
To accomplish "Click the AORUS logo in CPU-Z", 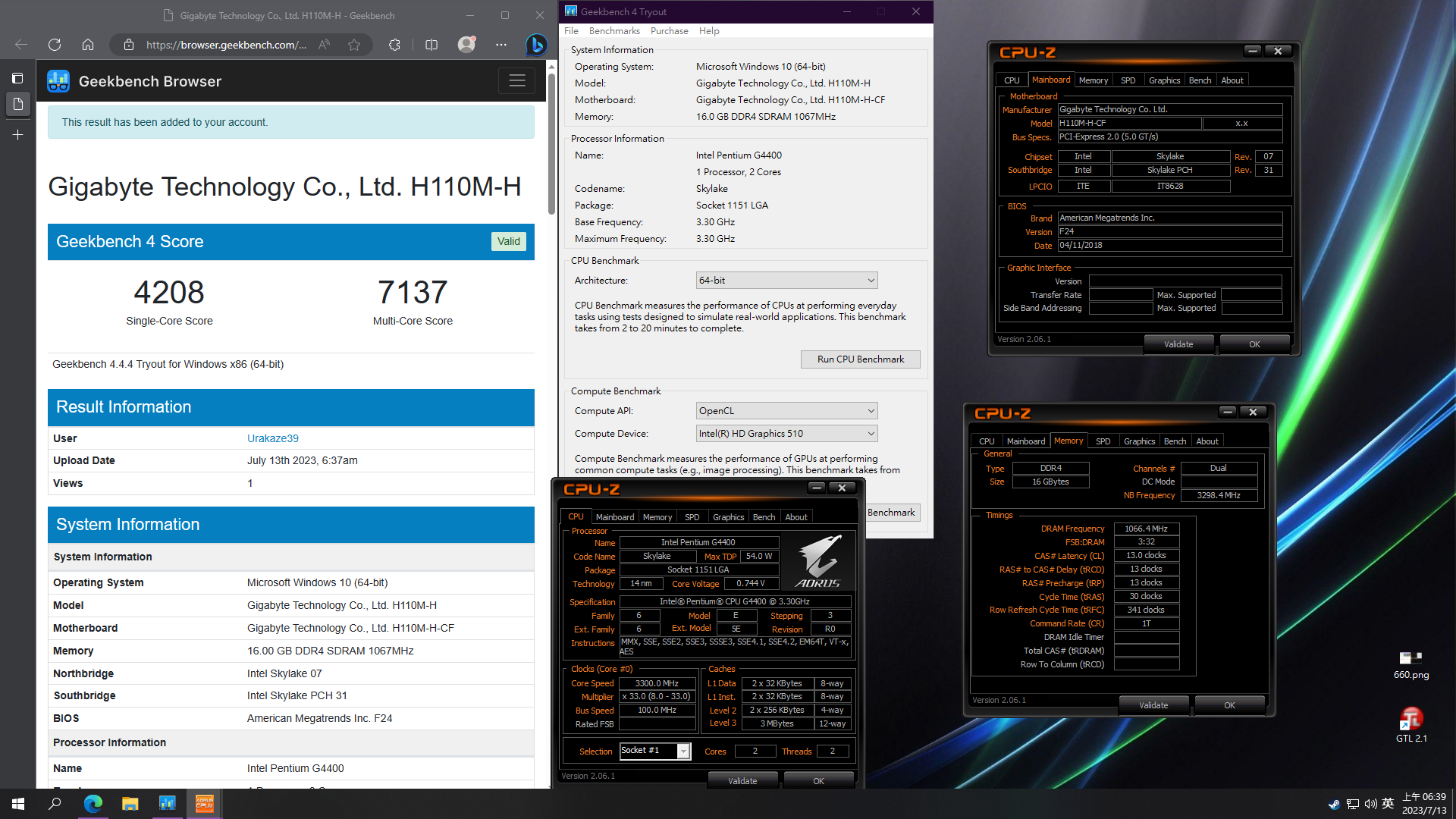I will tap(818, 562).
